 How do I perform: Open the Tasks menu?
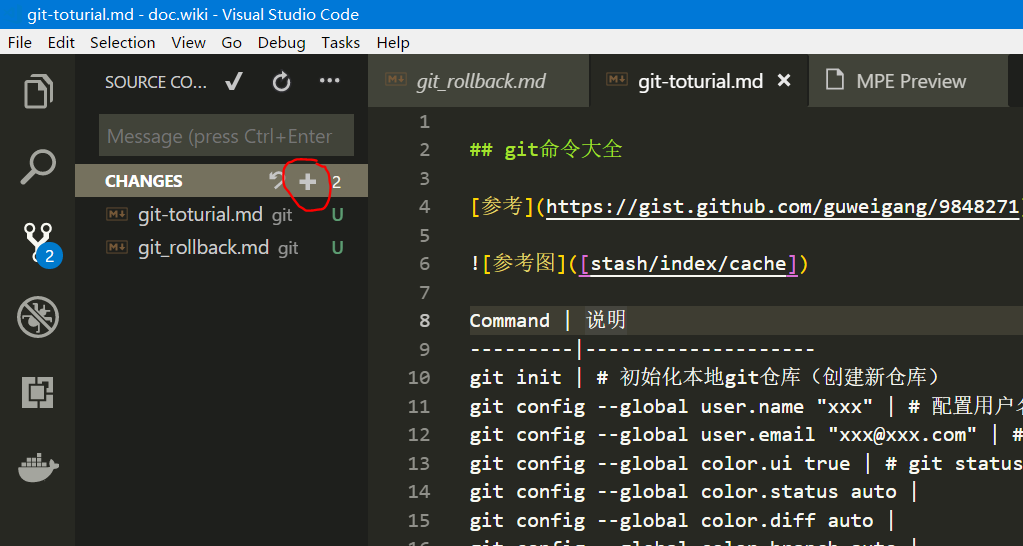point(341,42)
